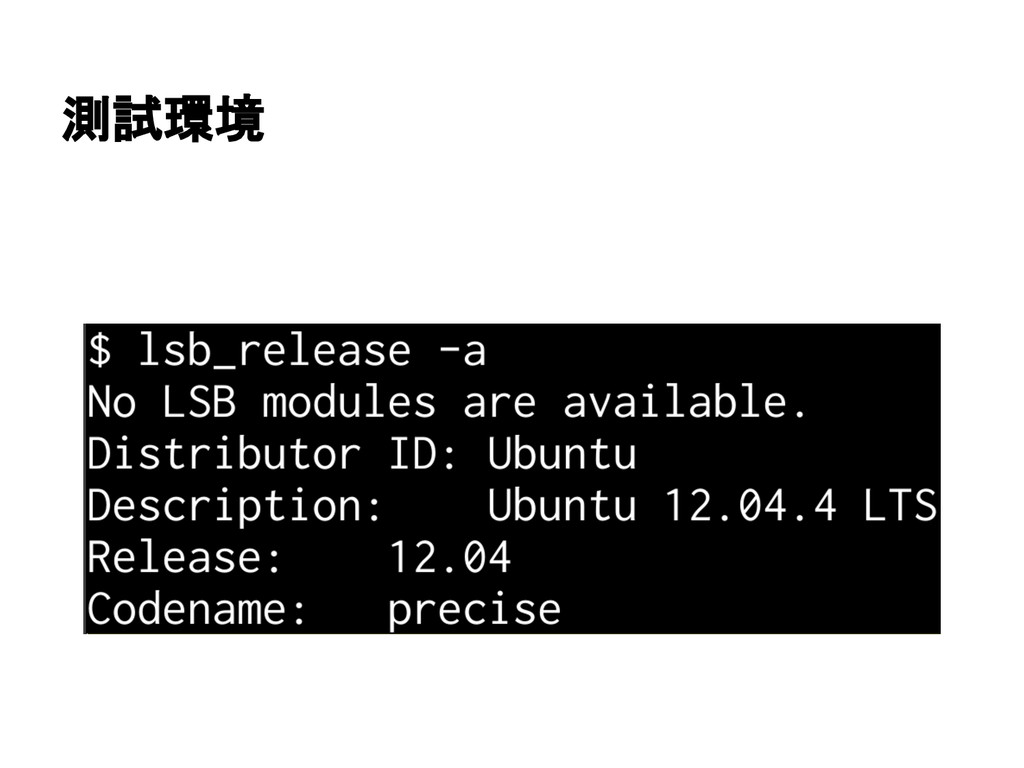
Task: Click the dollar sign shell prompt
Action: tap(100, 349)
